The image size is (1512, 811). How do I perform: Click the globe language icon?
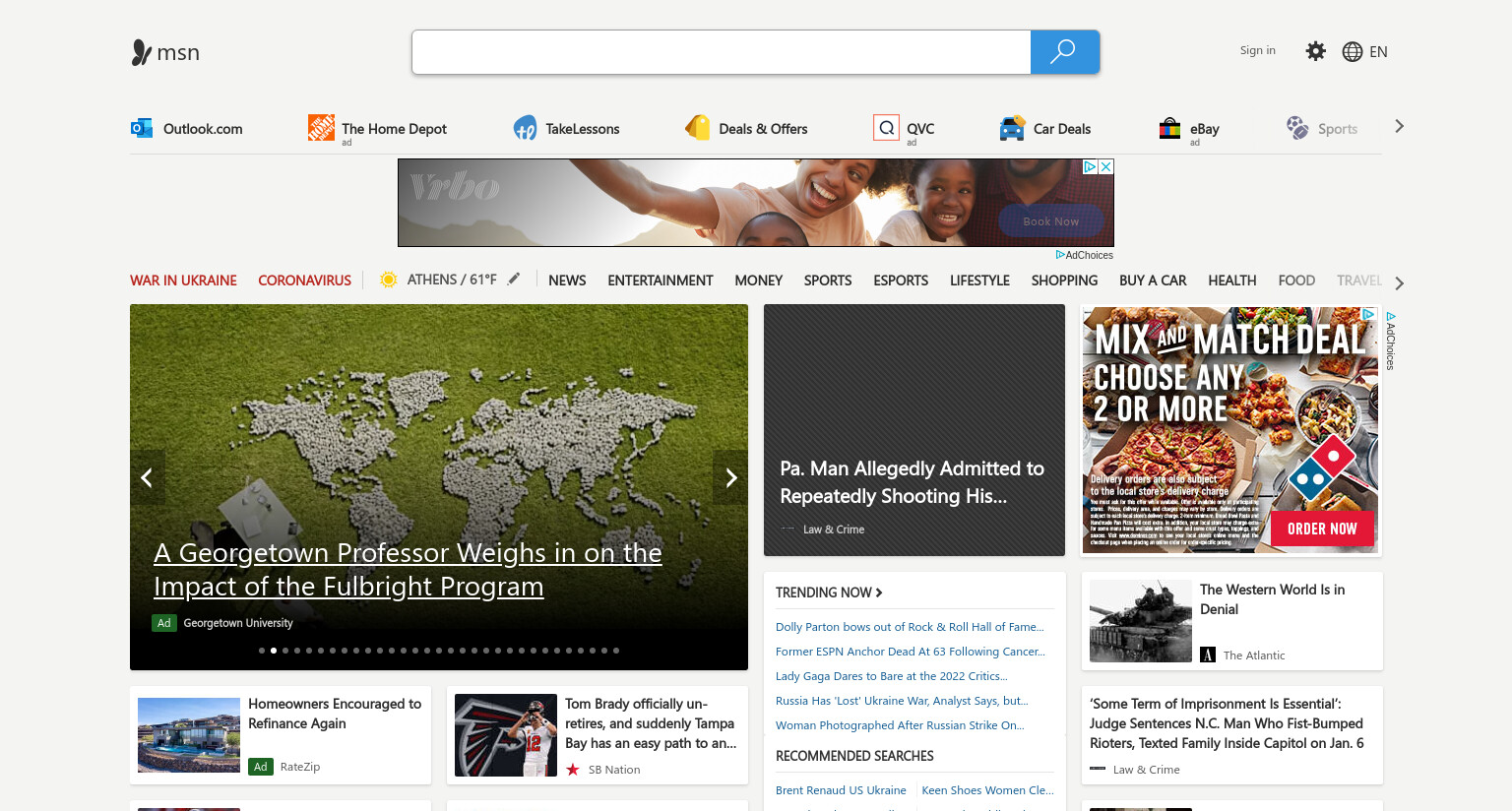coord(1353,52)
